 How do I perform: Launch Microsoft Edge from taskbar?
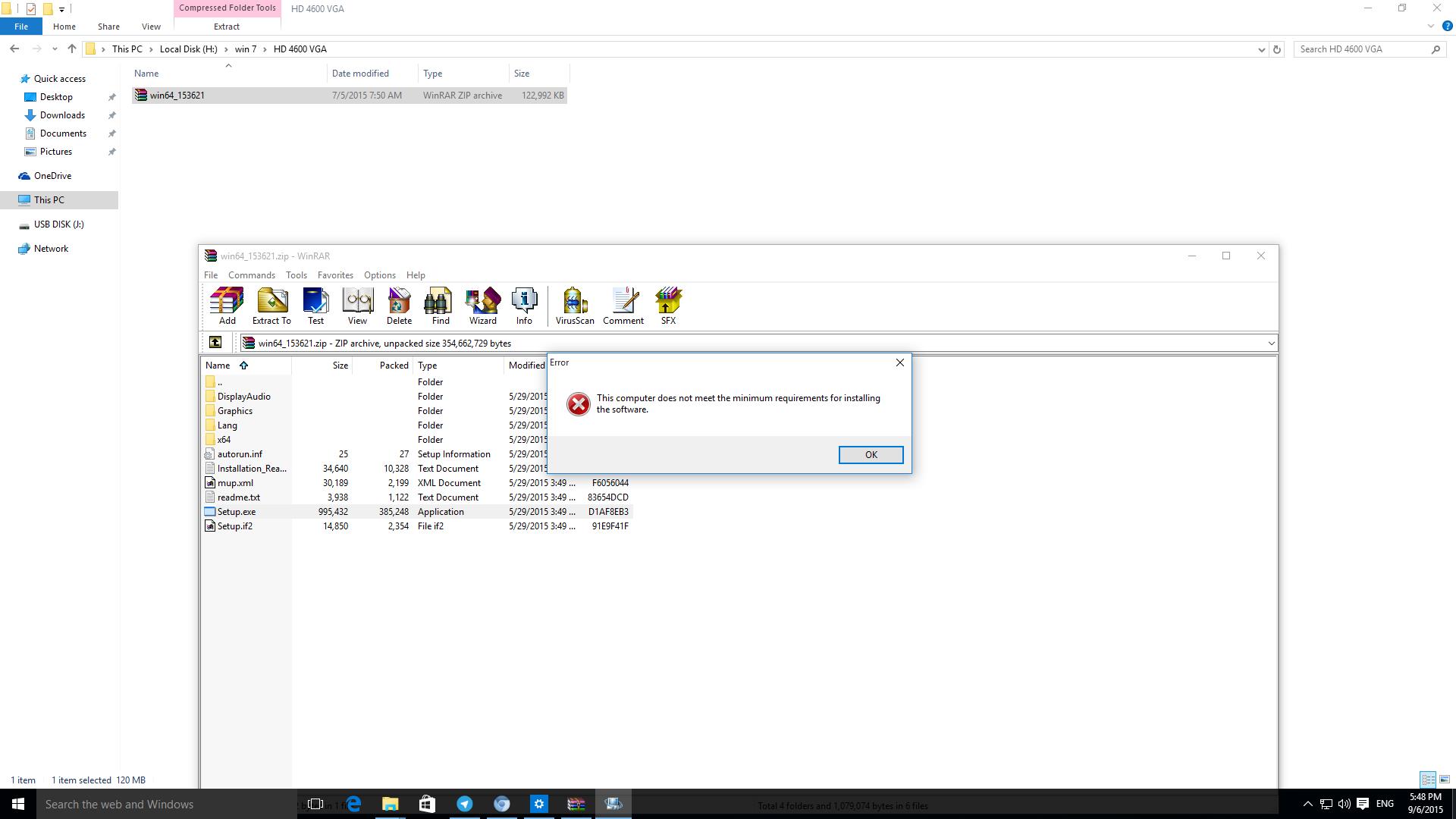(x=353, y=804)
